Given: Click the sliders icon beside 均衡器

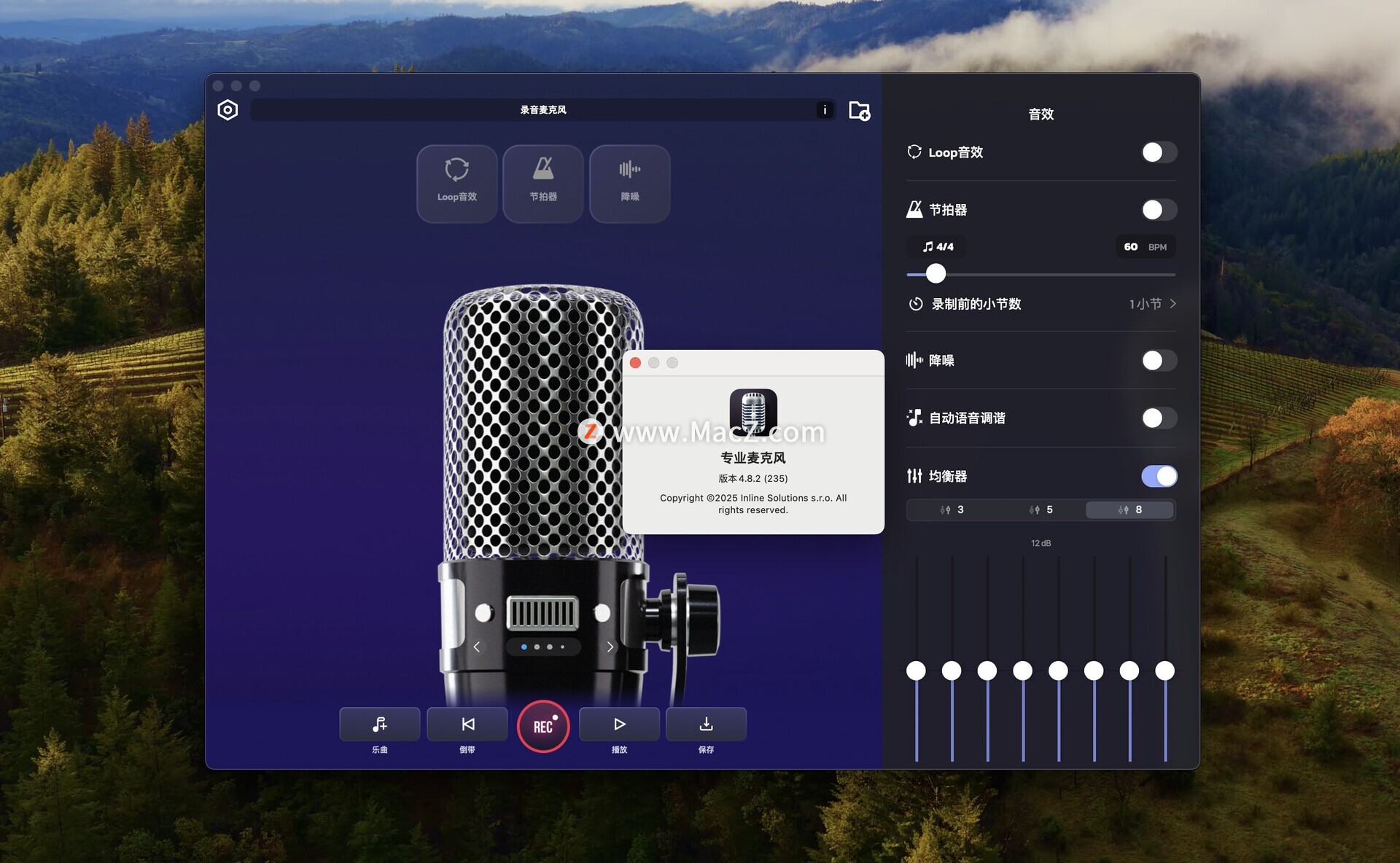Looking at the screenshot, I should 914,476.
